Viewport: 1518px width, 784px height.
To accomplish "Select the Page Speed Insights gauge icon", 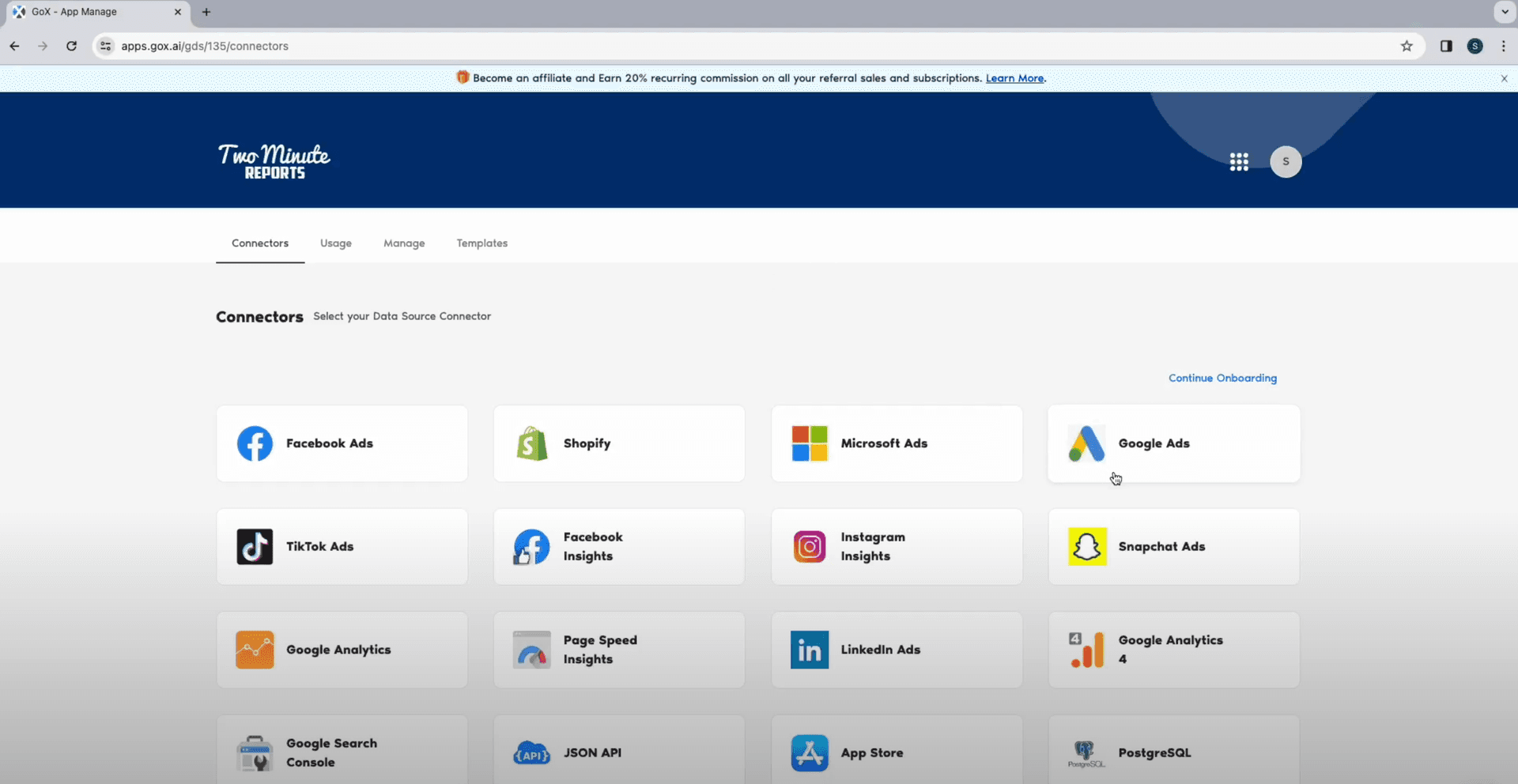I will click(531, 650).
